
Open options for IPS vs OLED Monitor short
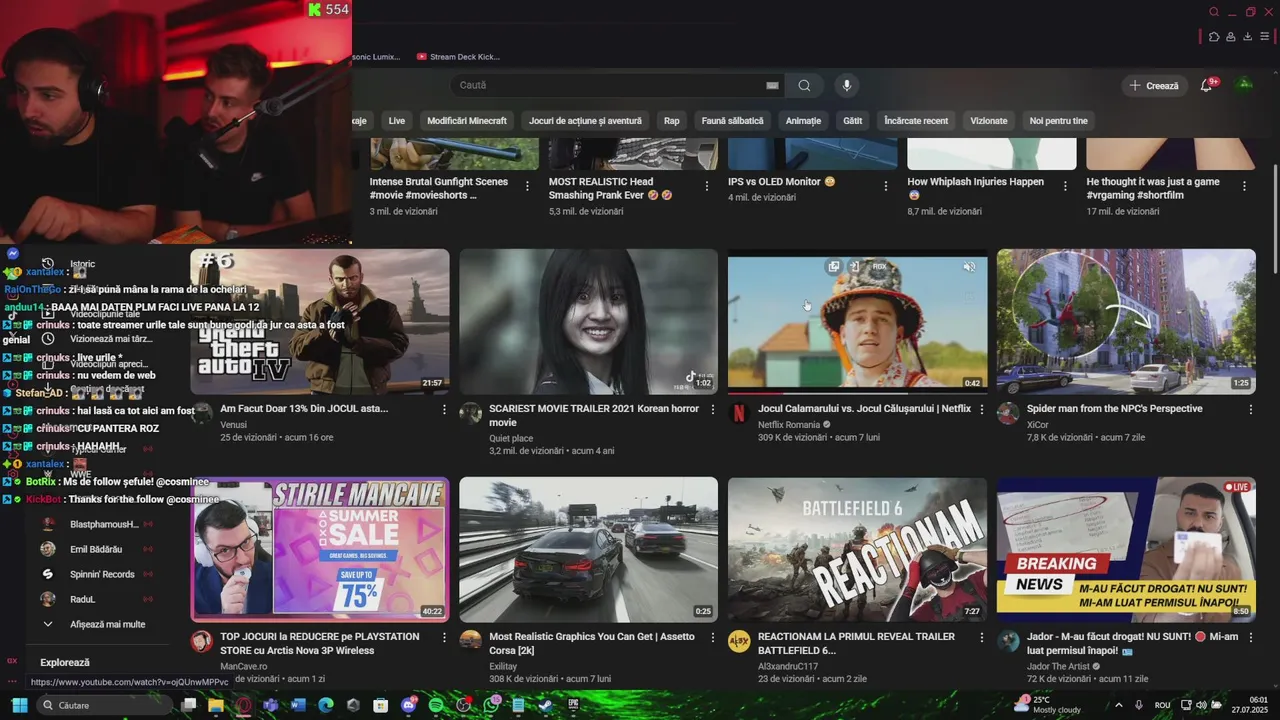885,186
